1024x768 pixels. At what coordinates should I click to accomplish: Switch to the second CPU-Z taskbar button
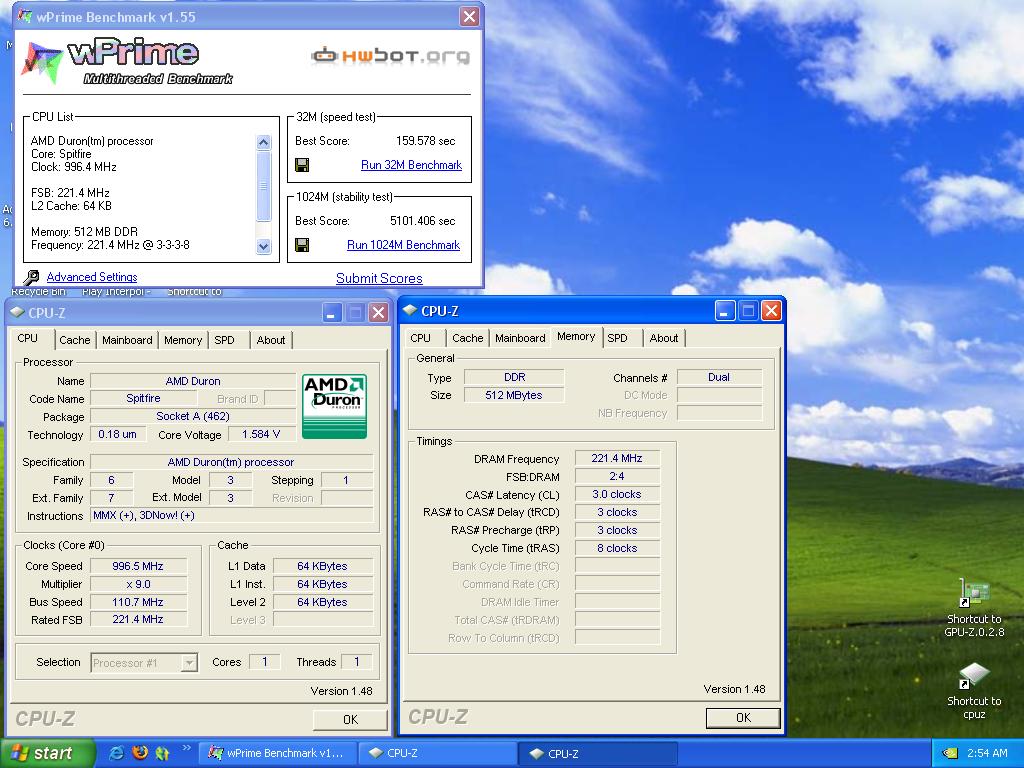[x=598, y=753]
